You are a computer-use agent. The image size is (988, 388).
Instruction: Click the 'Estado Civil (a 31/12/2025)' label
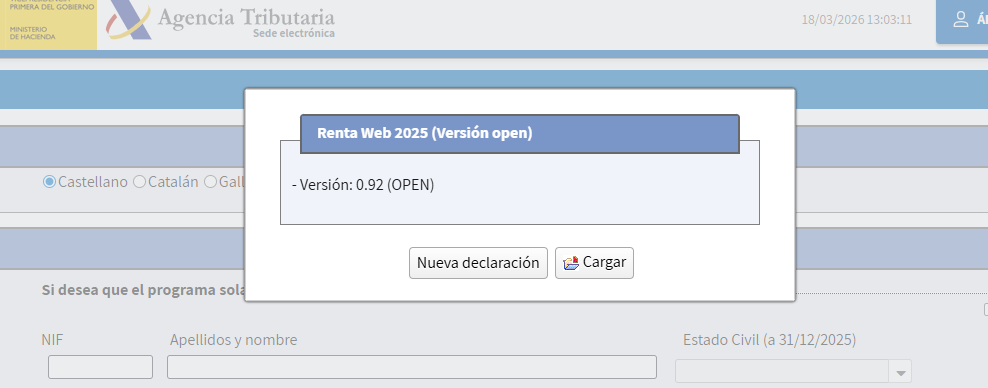click(769, 340)
